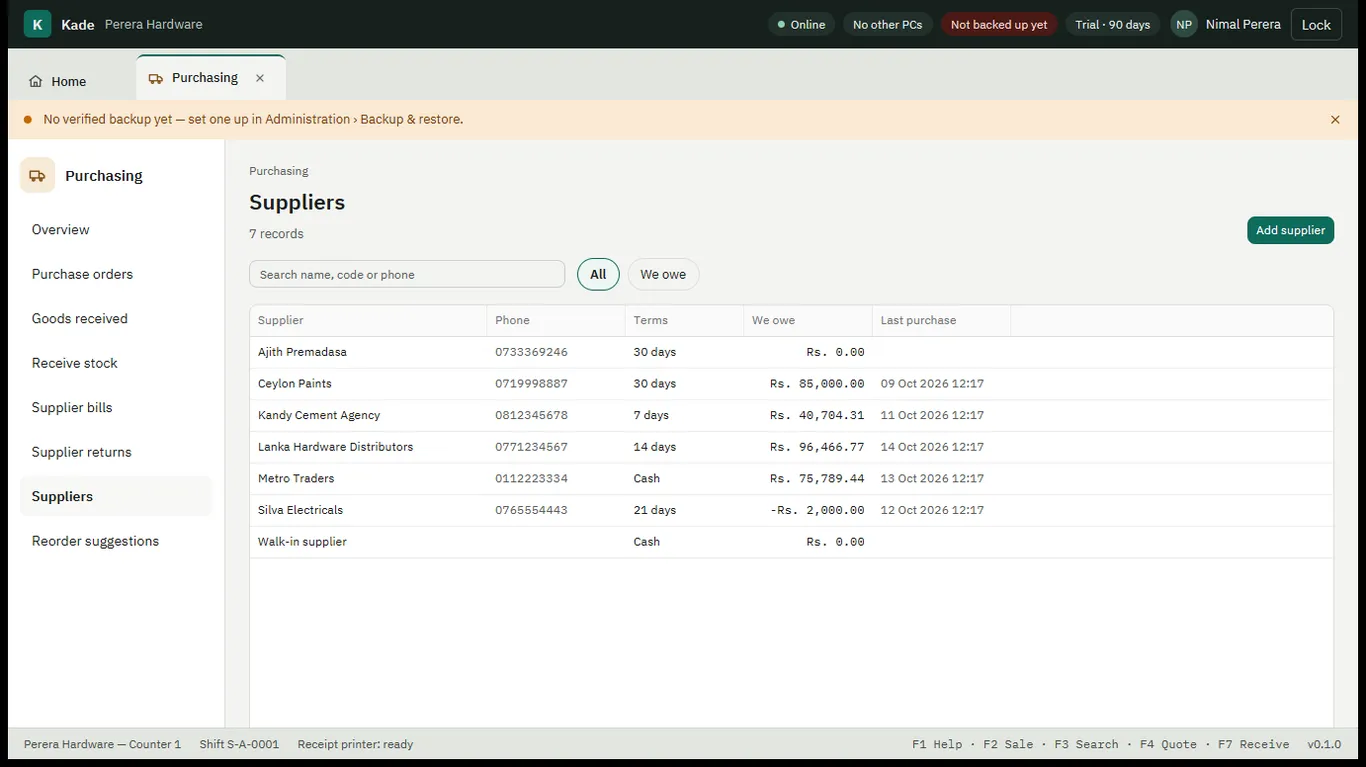Sort by the Terms column header
The width and height of the screenshot is (1366, 767).
point(685,320)
